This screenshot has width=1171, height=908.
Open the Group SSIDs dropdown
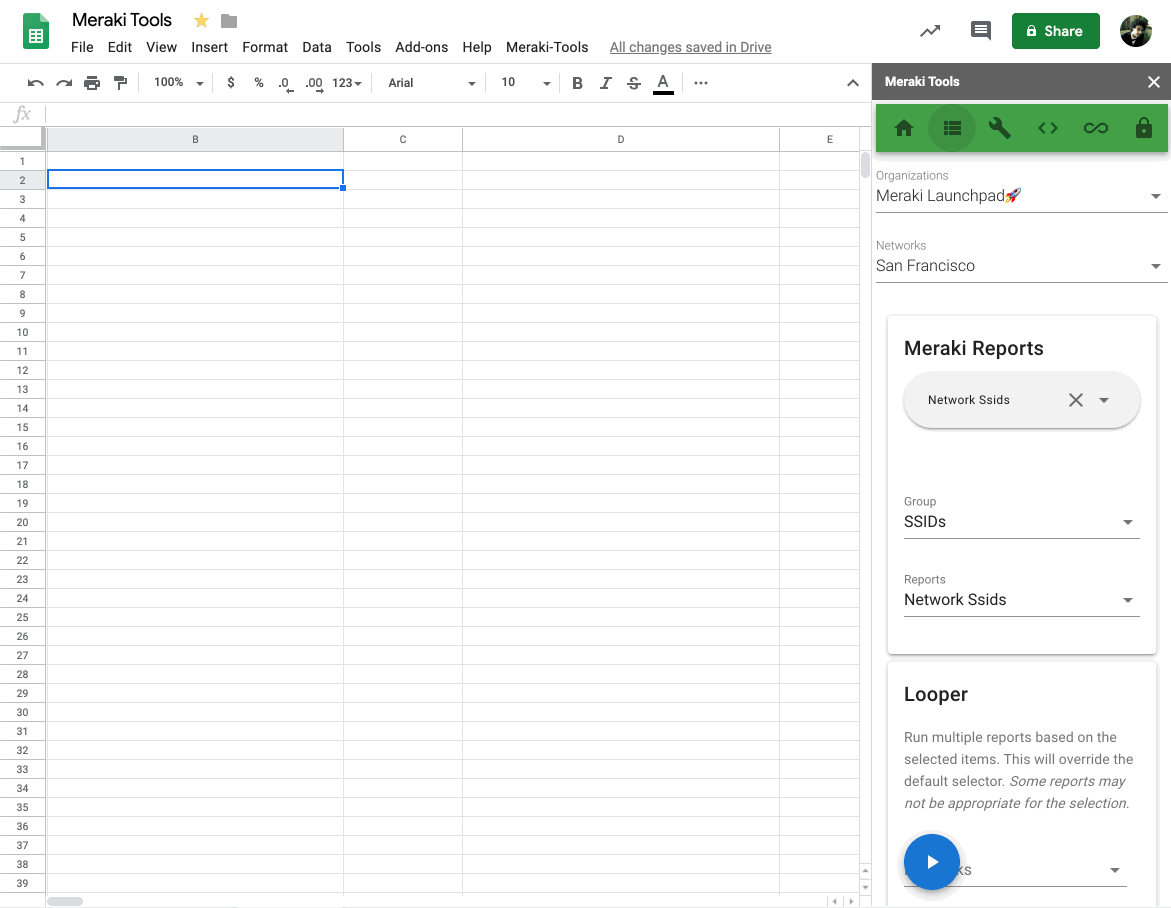click(x=1021, y=522)
